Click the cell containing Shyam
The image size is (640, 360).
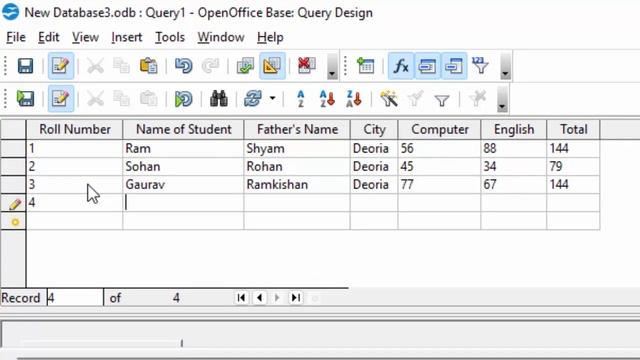297,148
